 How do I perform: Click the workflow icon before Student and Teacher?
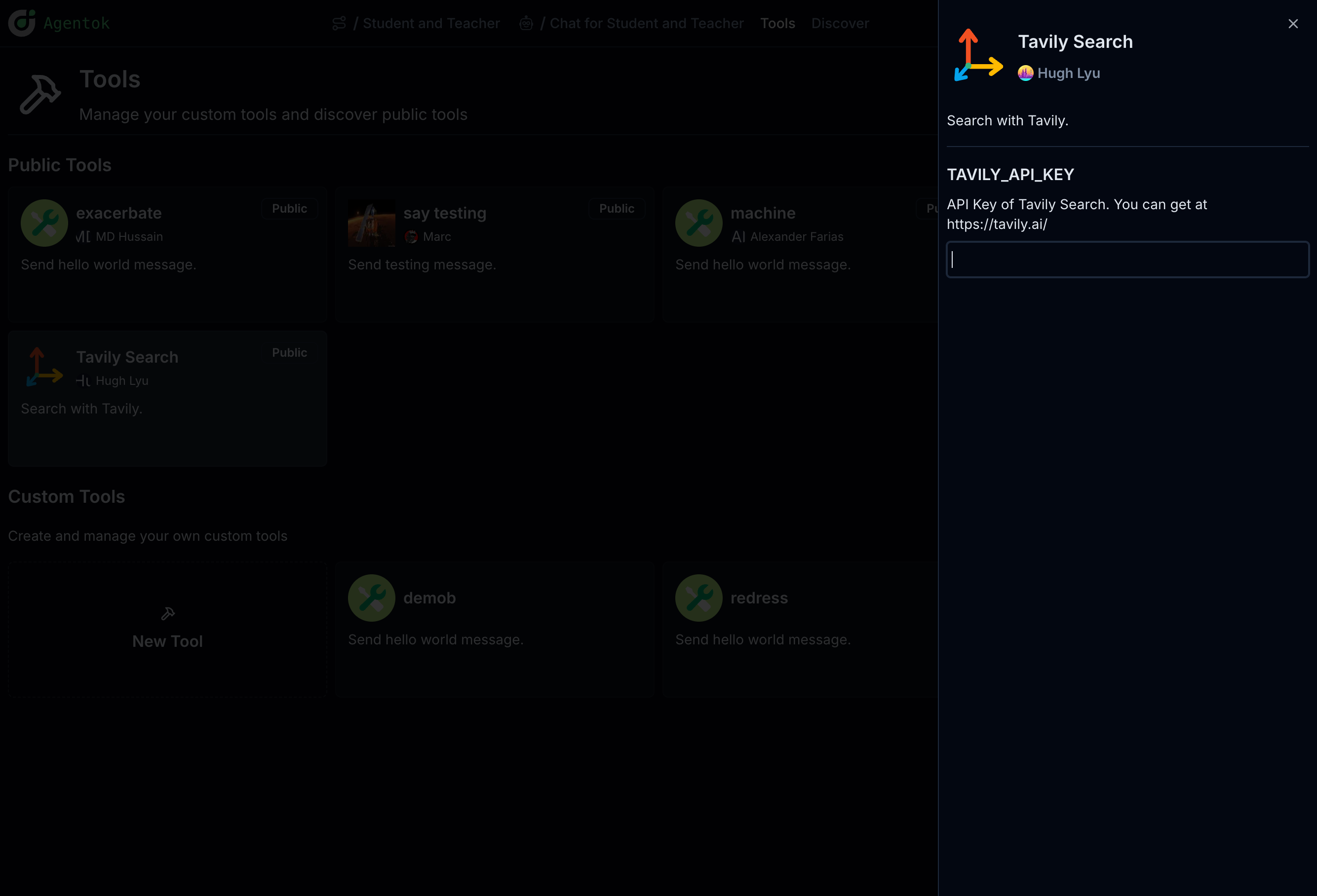pos(339,23)
